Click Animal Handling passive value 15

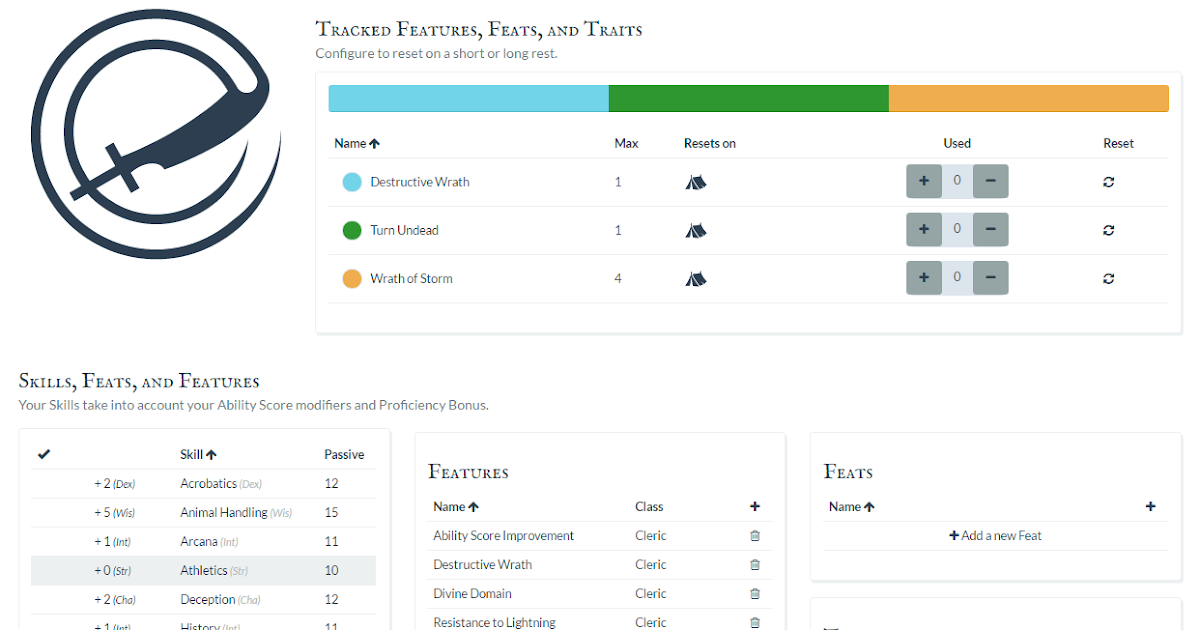pyautogui.click(x=331, y=513)
